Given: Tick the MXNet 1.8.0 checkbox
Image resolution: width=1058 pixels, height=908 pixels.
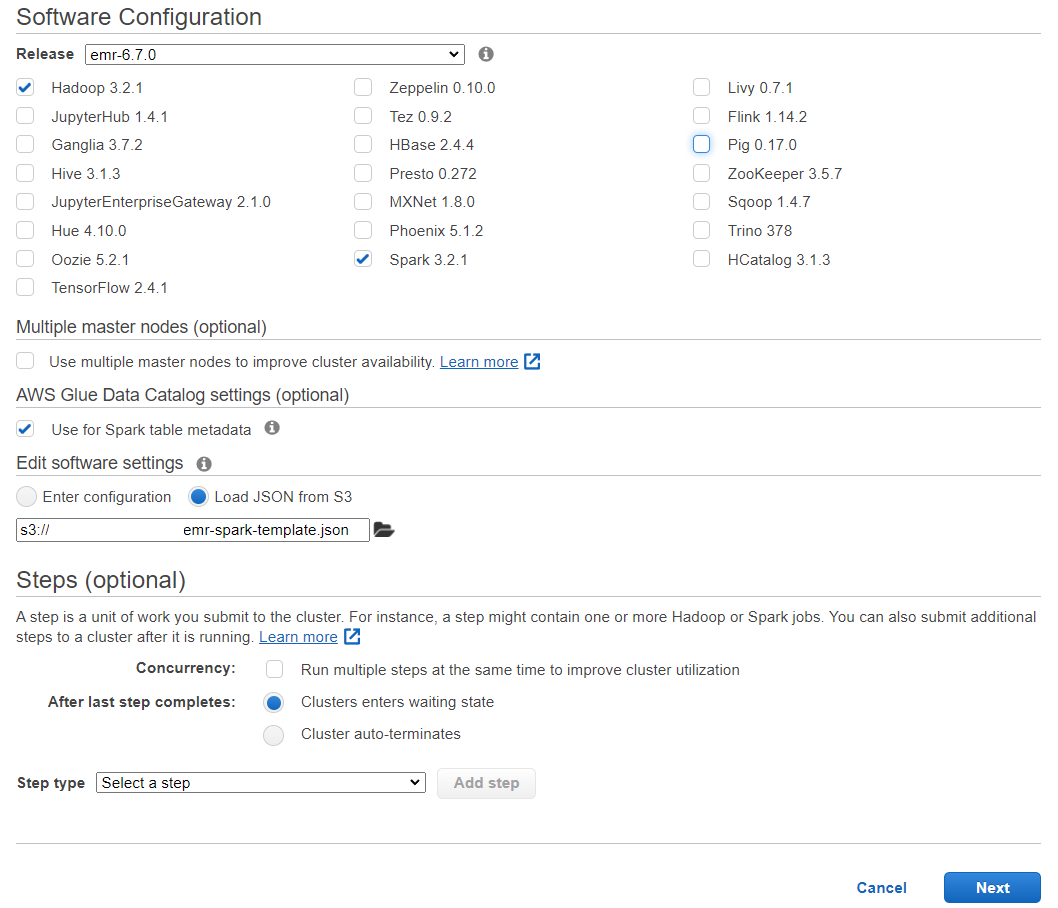Looking at the screenshot, I should click(x=363, y=202).
